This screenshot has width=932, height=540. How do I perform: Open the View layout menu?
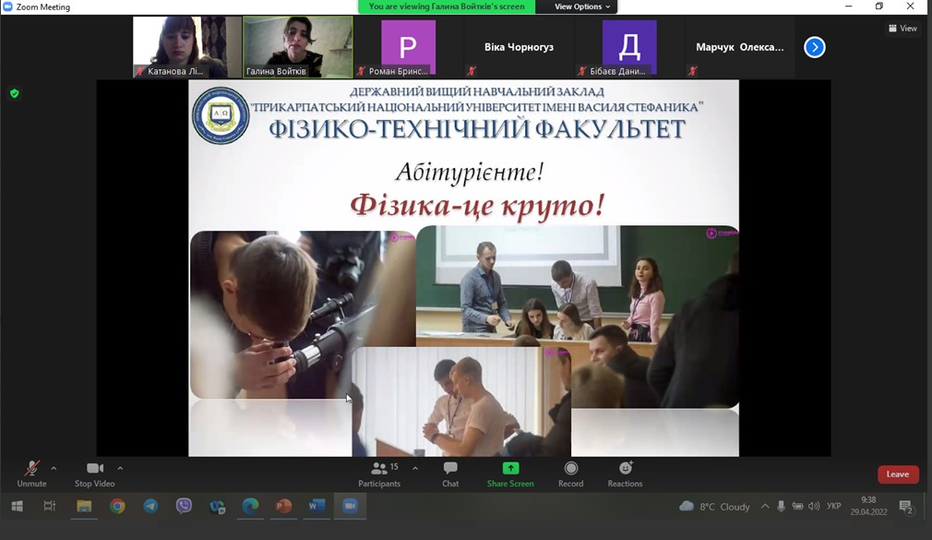click(x=903, y=28)
